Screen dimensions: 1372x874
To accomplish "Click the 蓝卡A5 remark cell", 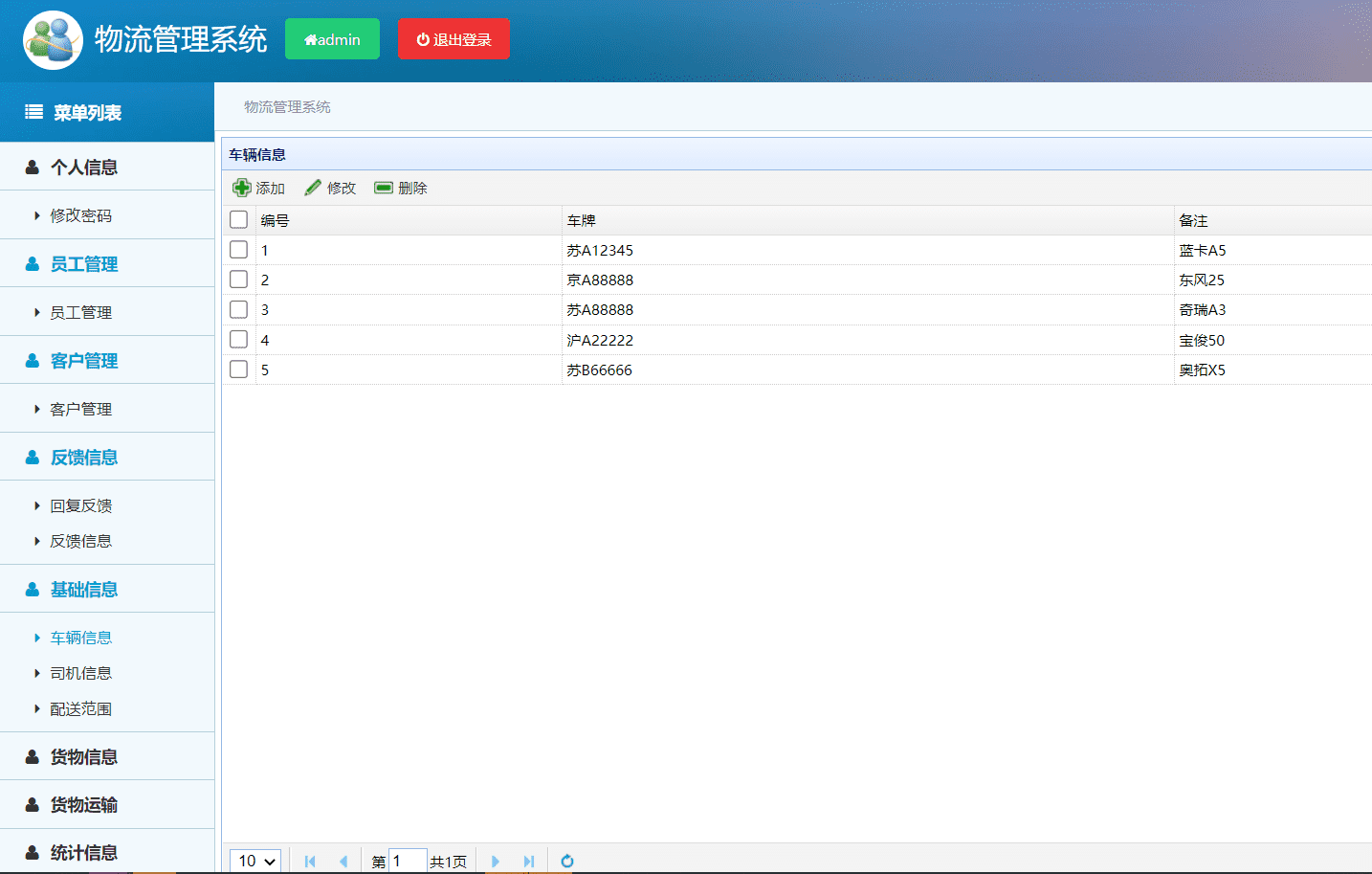I will [1273, 250].
